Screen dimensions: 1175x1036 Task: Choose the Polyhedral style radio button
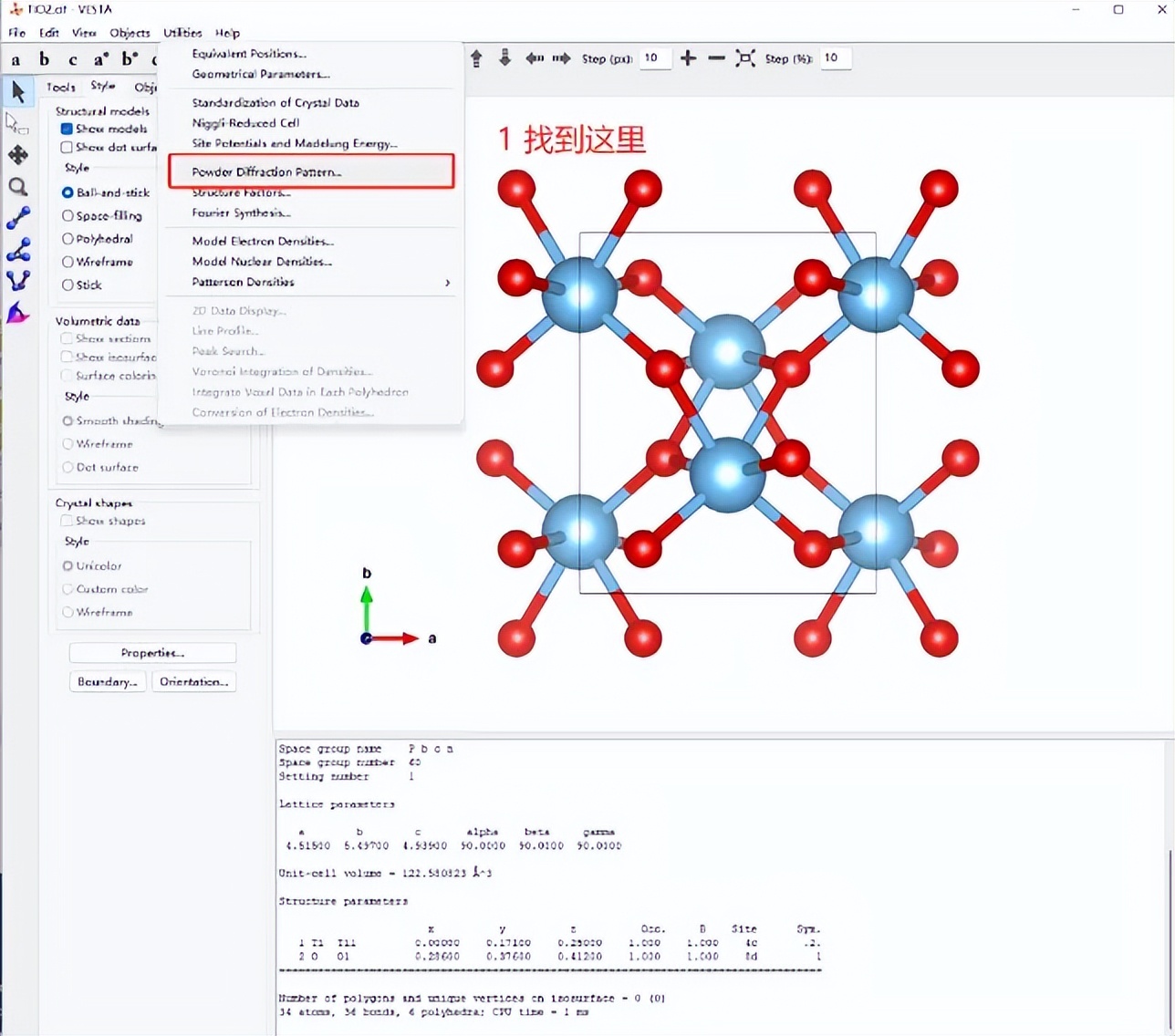(x=68, y=239)
